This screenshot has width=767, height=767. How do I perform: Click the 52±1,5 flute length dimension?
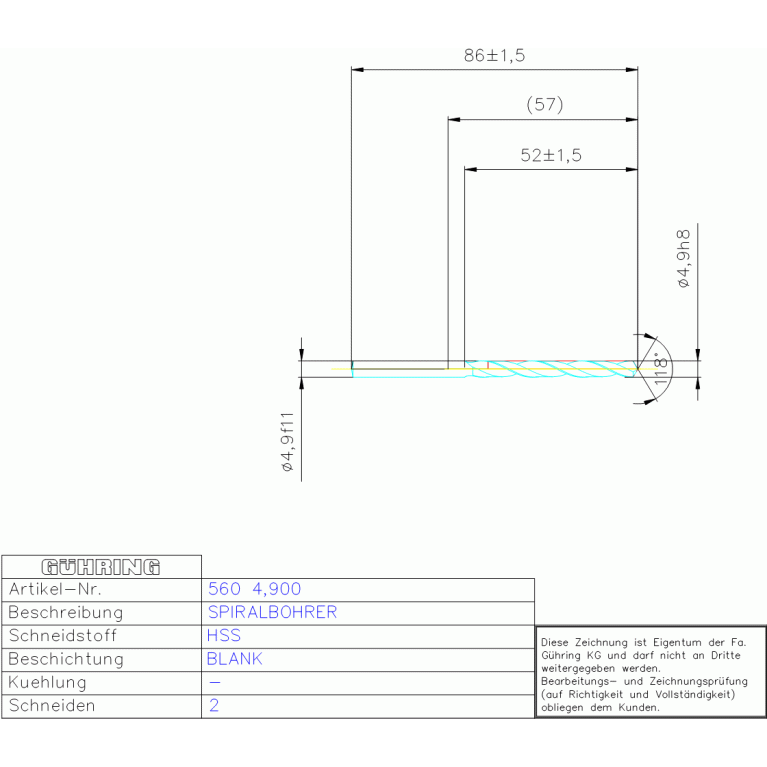point(551,156)
